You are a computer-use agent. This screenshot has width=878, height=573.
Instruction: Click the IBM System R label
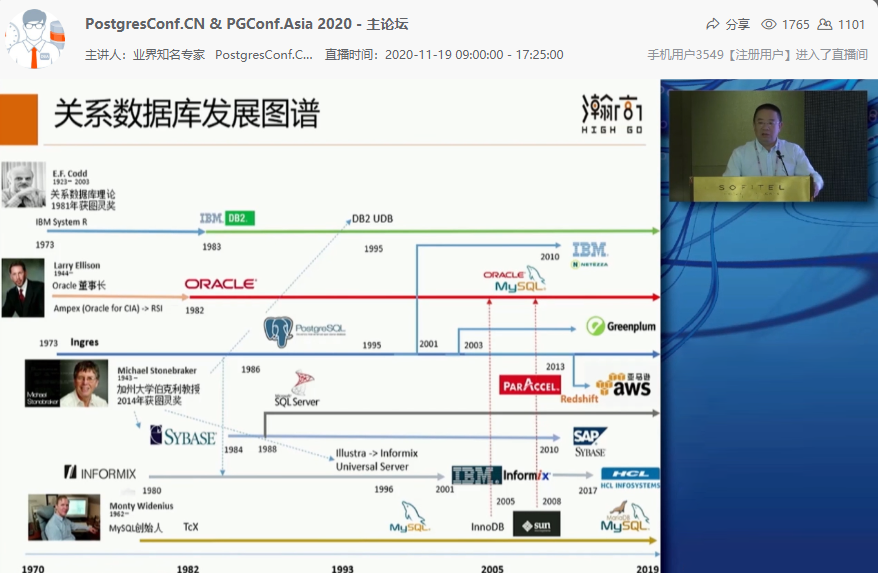click(62, 222)
